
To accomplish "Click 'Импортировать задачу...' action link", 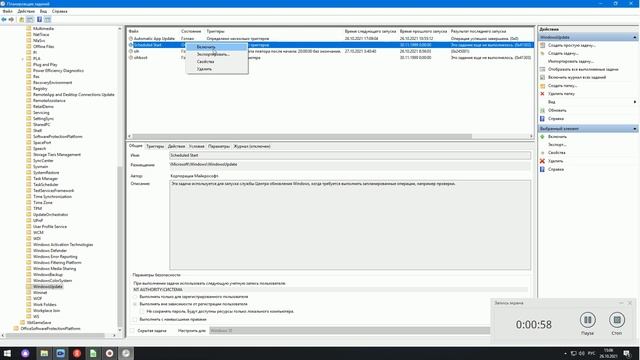I will tap(571, 61).
